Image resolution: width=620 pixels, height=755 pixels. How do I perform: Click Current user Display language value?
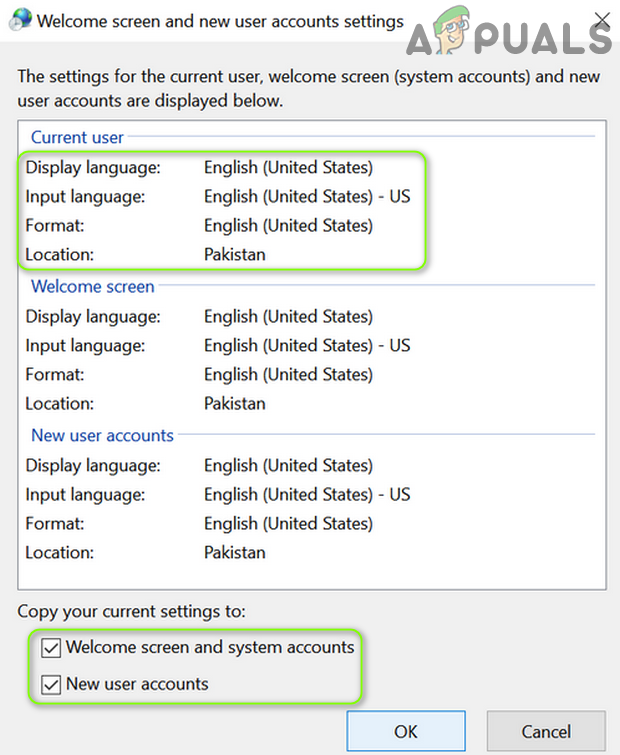[x=288, y=167]
